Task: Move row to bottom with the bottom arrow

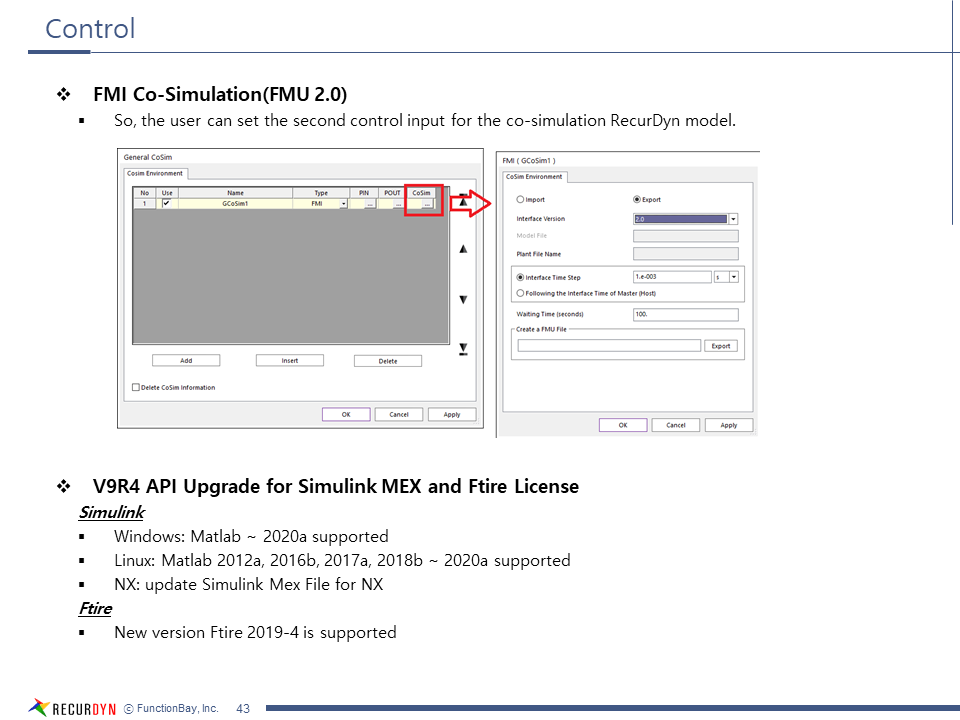Action: pyautogui.click(x=463, y=348)
